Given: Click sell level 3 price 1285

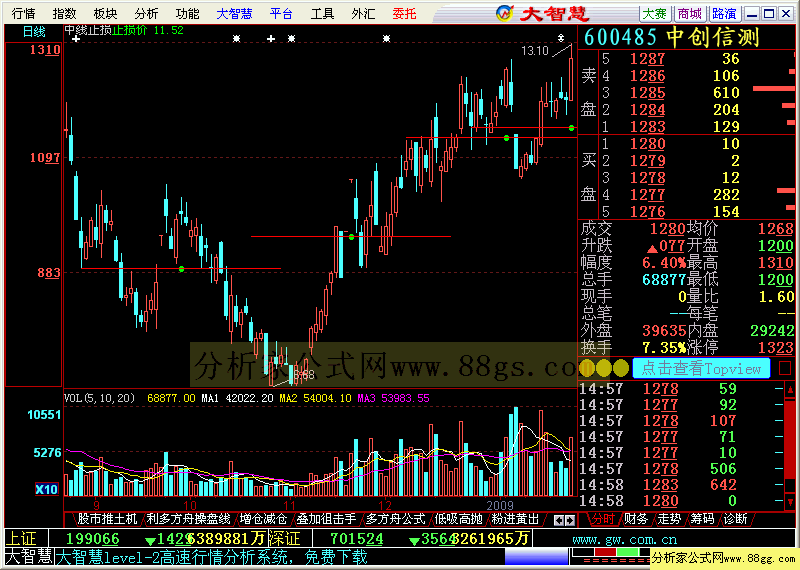Looking at the screenshot, I should coord(647,93).
